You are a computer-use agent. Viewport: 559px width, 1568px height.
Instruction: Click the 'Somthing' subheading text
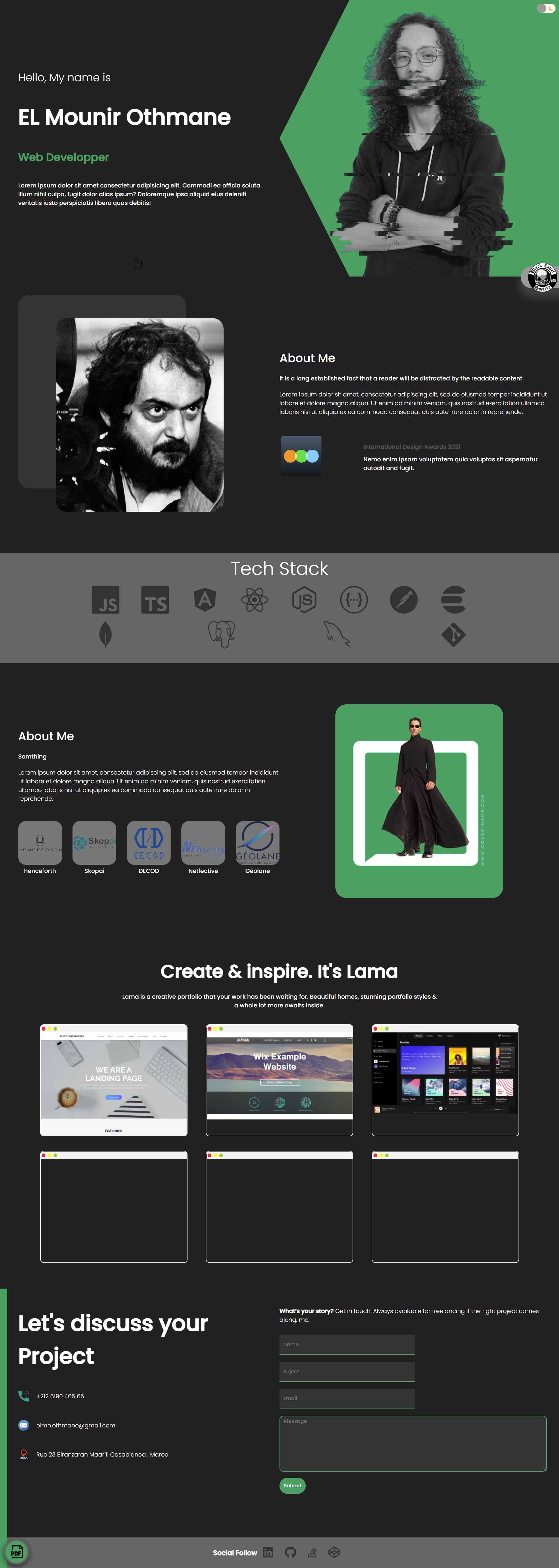pos(32,756)
